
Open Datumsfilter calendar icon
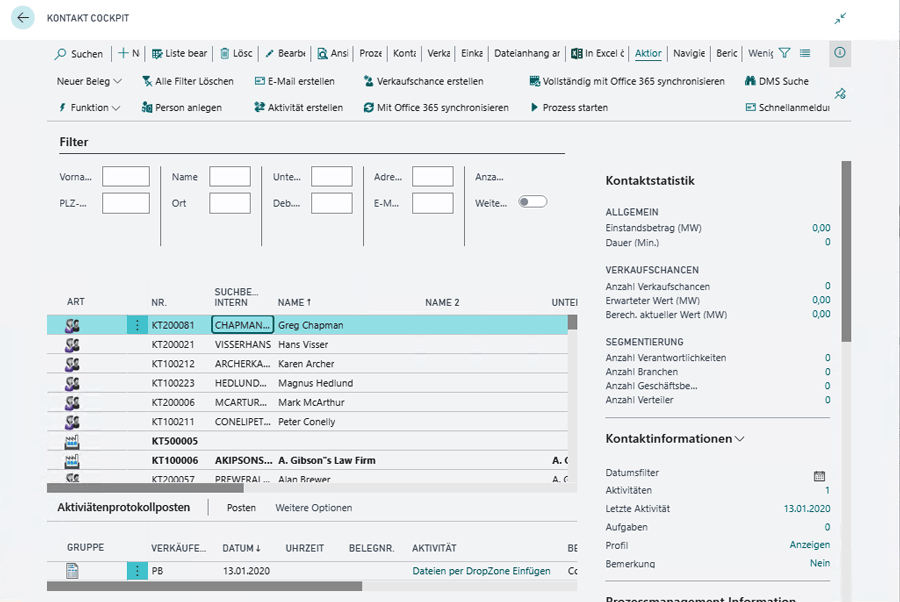[819, 476]
